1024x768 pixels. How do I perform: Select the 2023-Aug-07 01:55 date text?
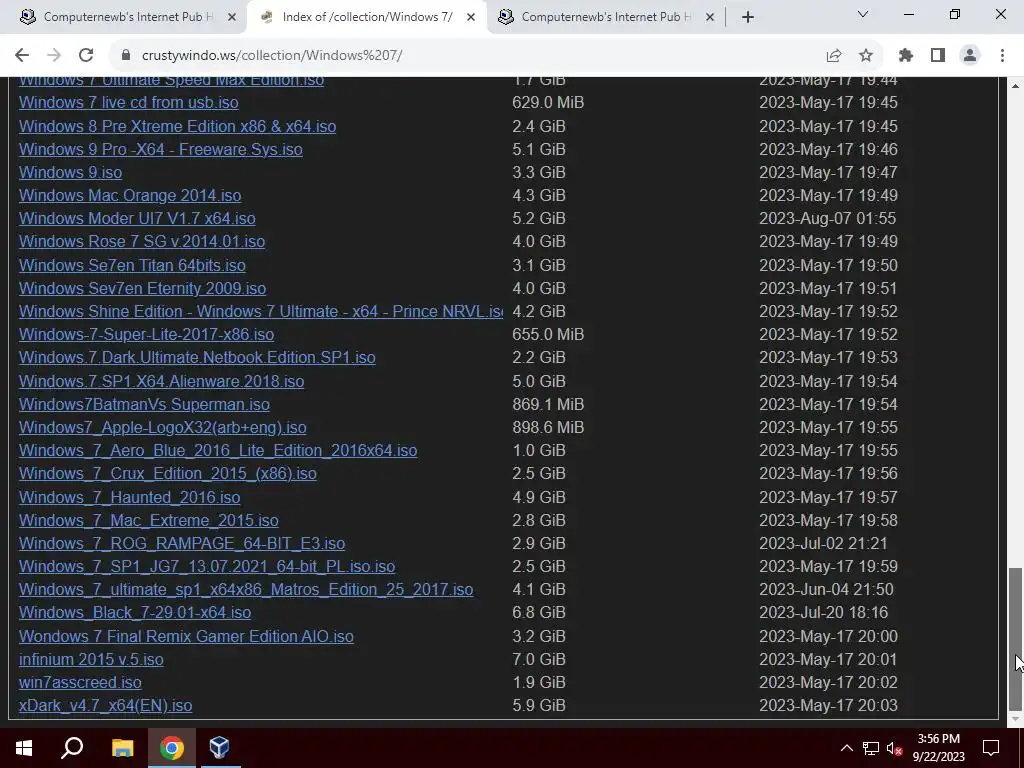827,218
